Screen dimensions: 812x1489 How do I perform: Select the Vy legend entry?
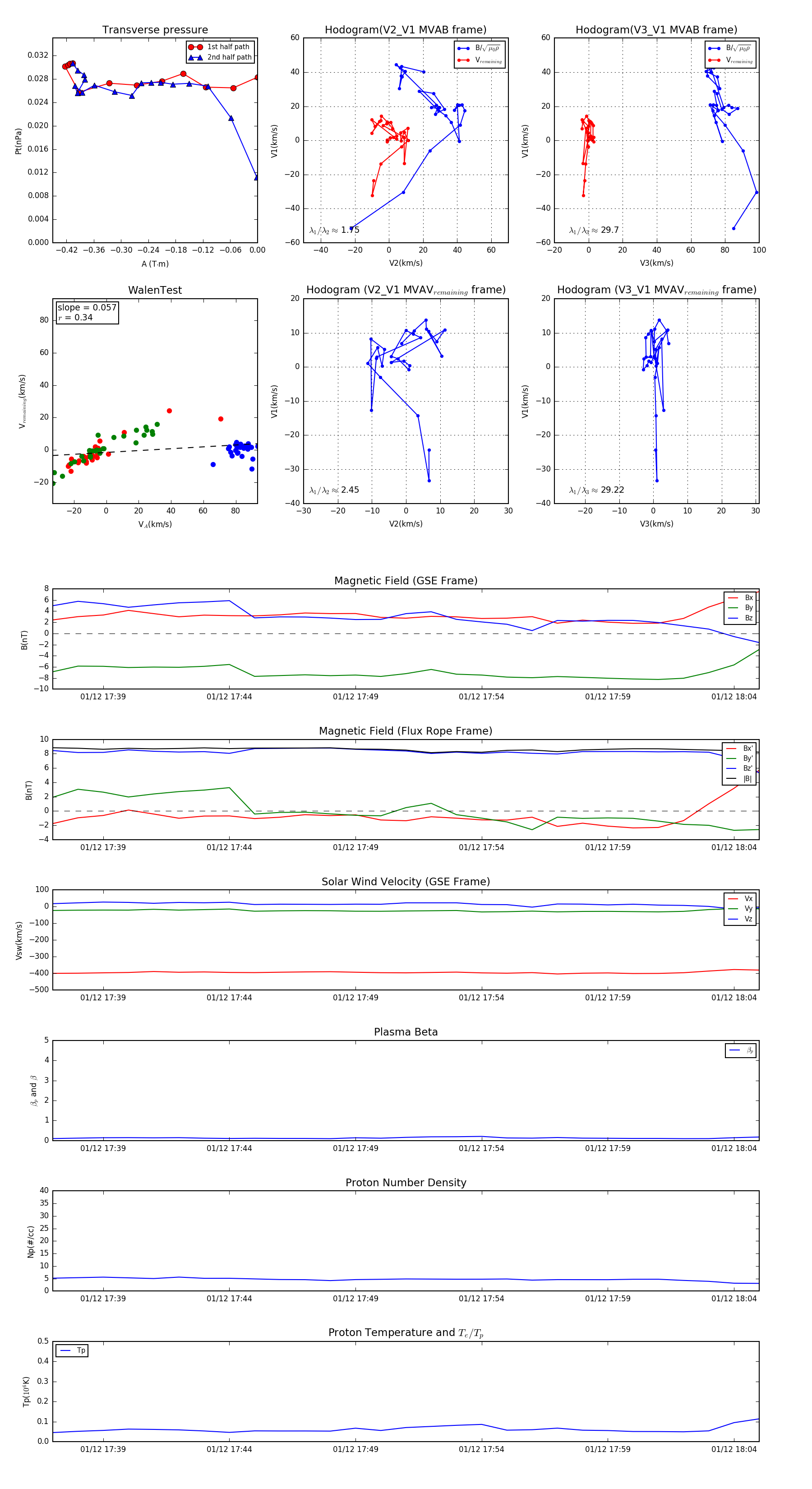coord(740,909)
